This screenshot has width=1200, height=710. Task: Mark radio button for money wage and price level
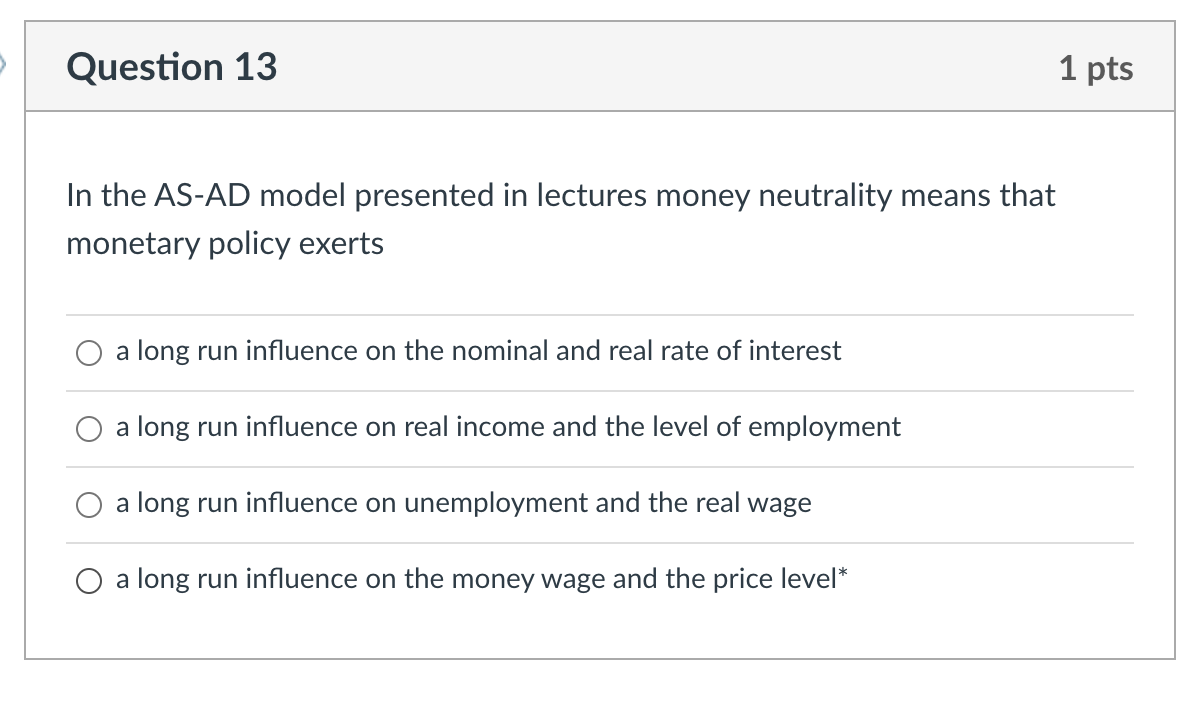[89, 580]
